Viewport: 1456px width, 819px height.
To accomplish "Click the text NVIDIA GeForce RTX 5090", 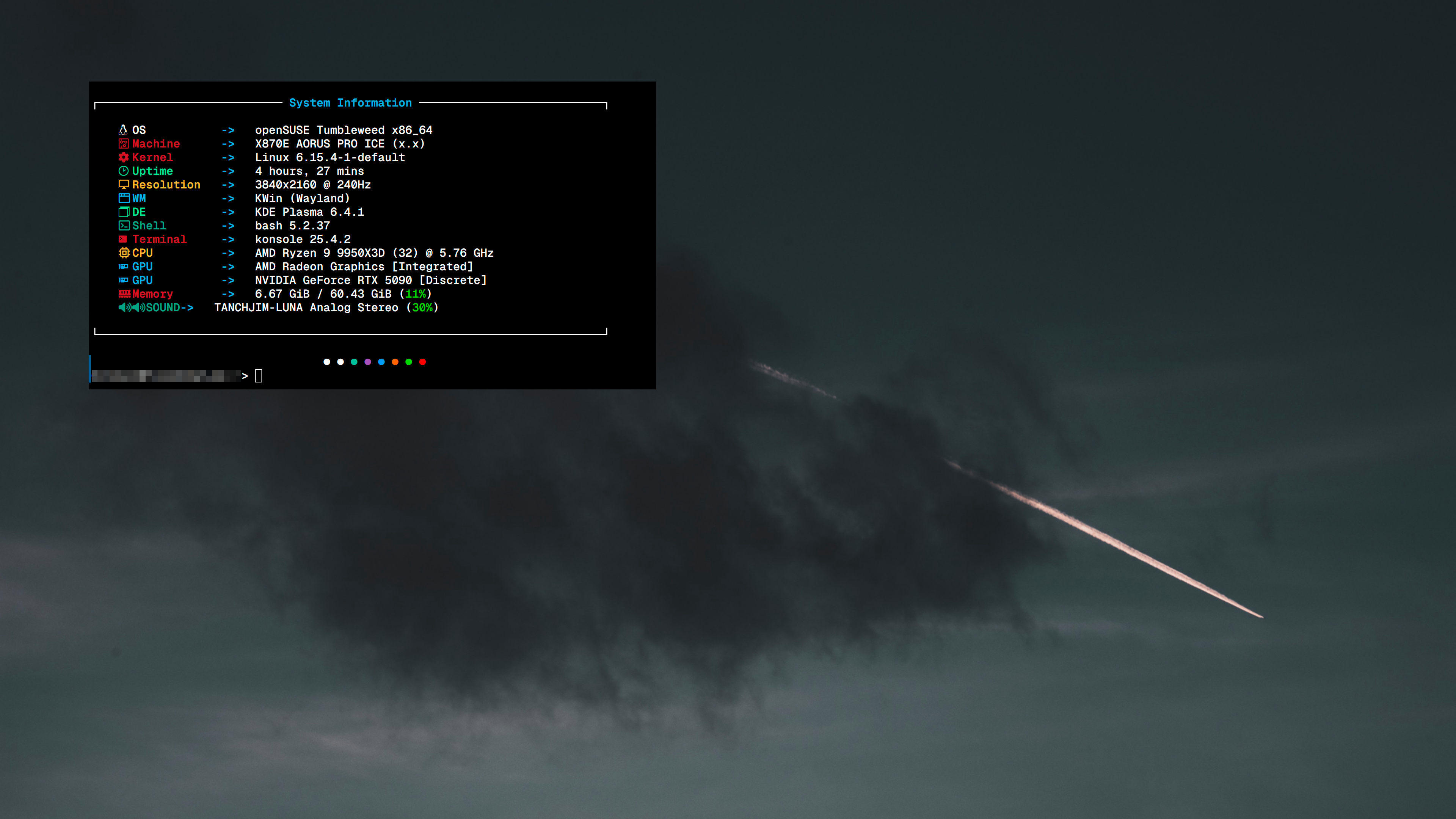I will pyautogui.click(x=334, y=280).
